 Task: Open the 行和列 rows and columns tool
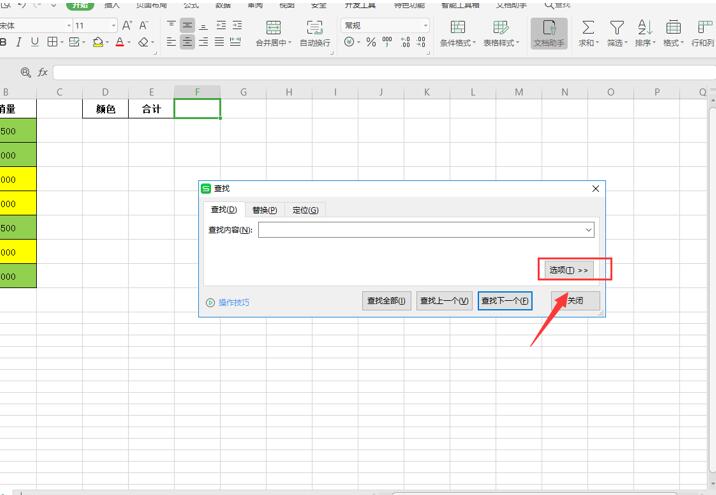click(x=703, y=33)
